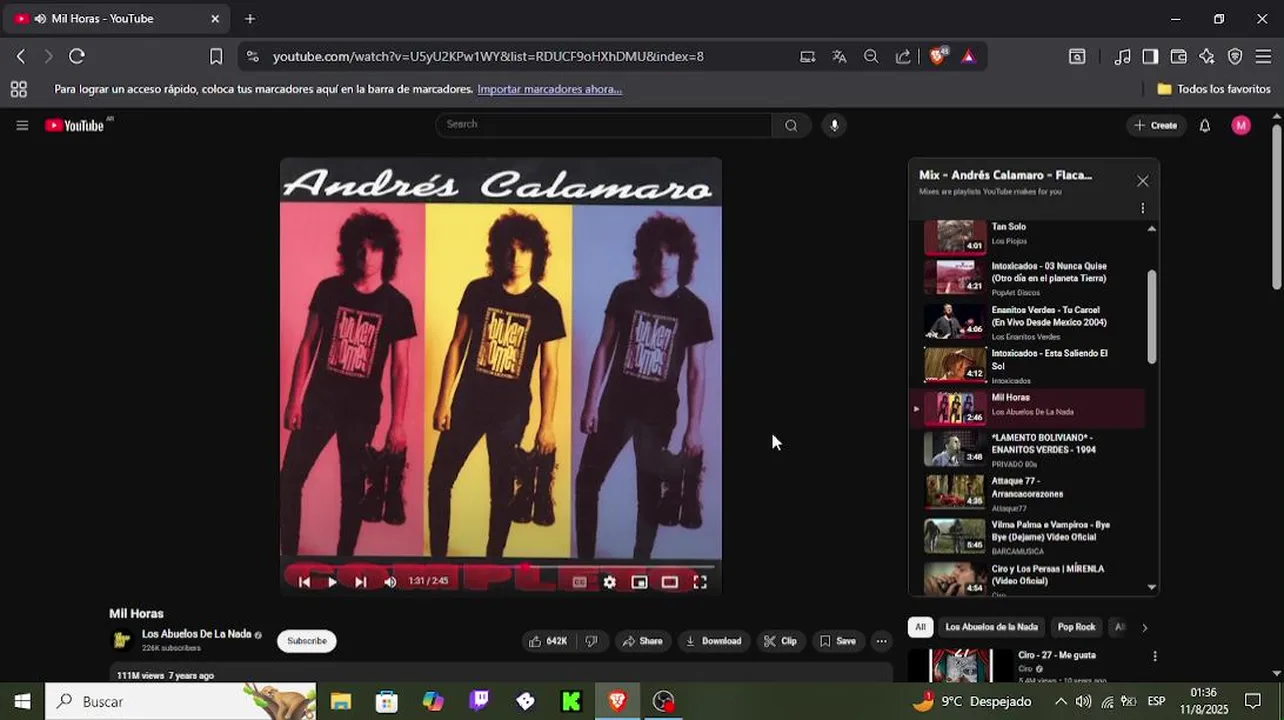Dislike the Mil Horas video
The image size is (1284, 720).
(x=592, y=641)
